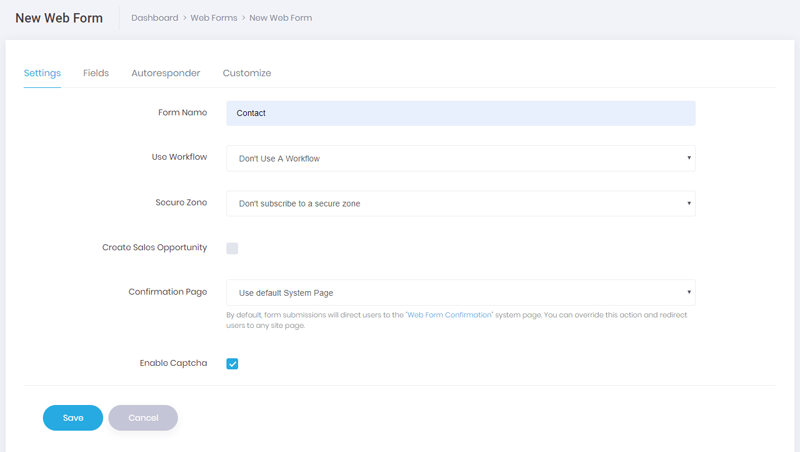This screenshot has height=452, width=800.
Task: Click the Create Sales Opportunity label
Action: coord(155,247)
